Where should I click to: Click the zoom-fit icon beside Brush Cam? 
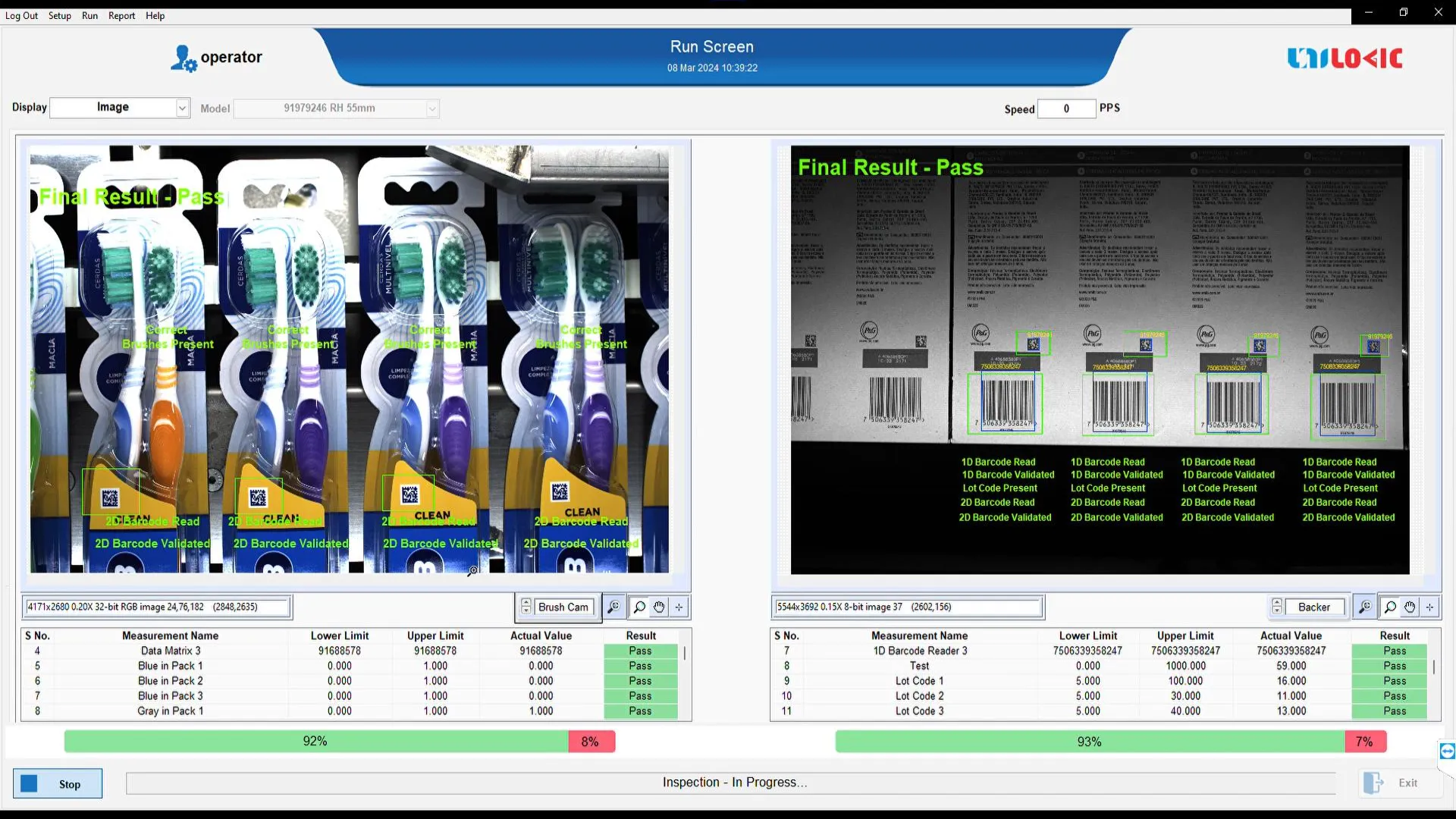click(613, 607)
